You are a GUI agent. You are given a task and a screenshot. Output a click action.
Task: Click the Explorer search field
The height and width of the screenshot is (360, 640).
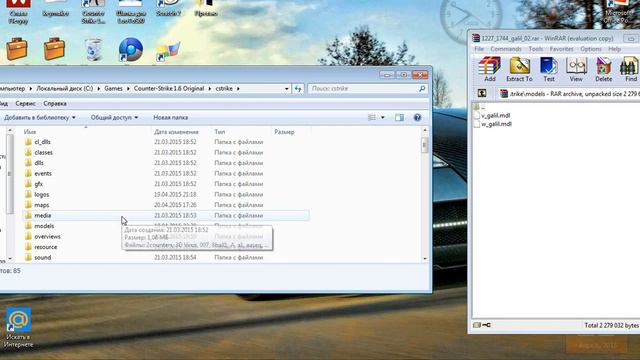367,89
